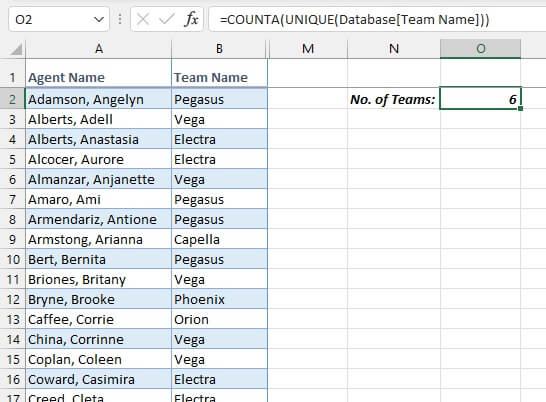Viewport: 546px width, 402px height.
Task: Click the 'No. of Teams:' label cell
Action: tap(394, 99)
